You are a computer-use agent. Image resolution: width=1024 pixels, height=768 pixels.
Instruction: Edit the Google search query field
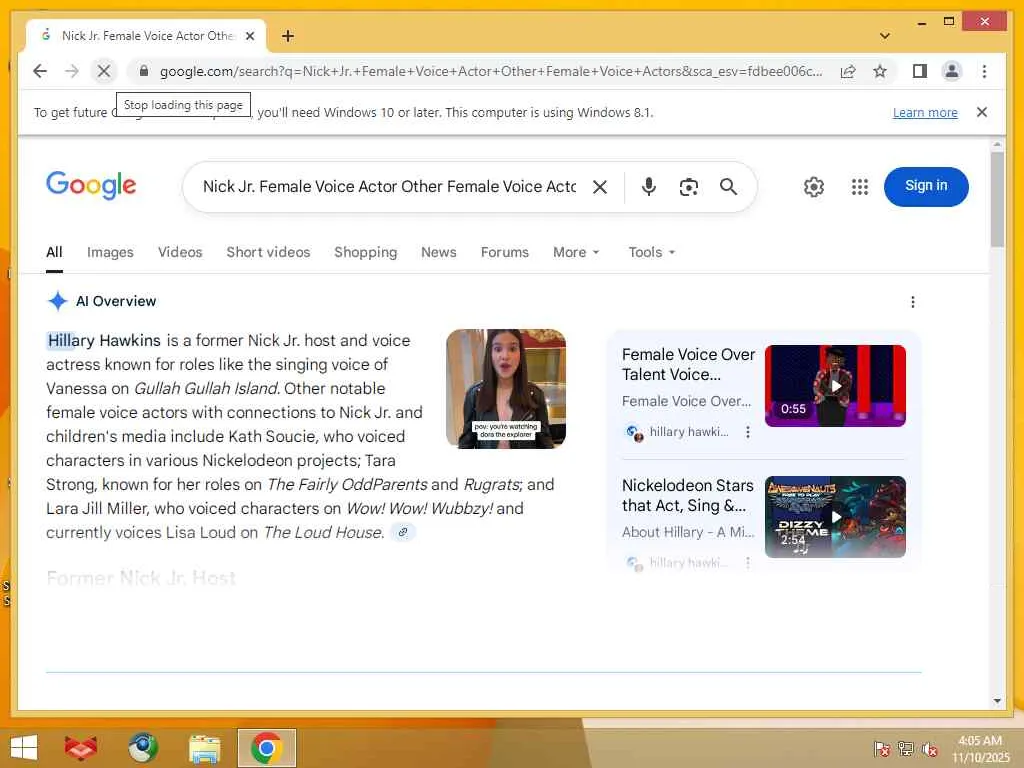tap(389, 187)
